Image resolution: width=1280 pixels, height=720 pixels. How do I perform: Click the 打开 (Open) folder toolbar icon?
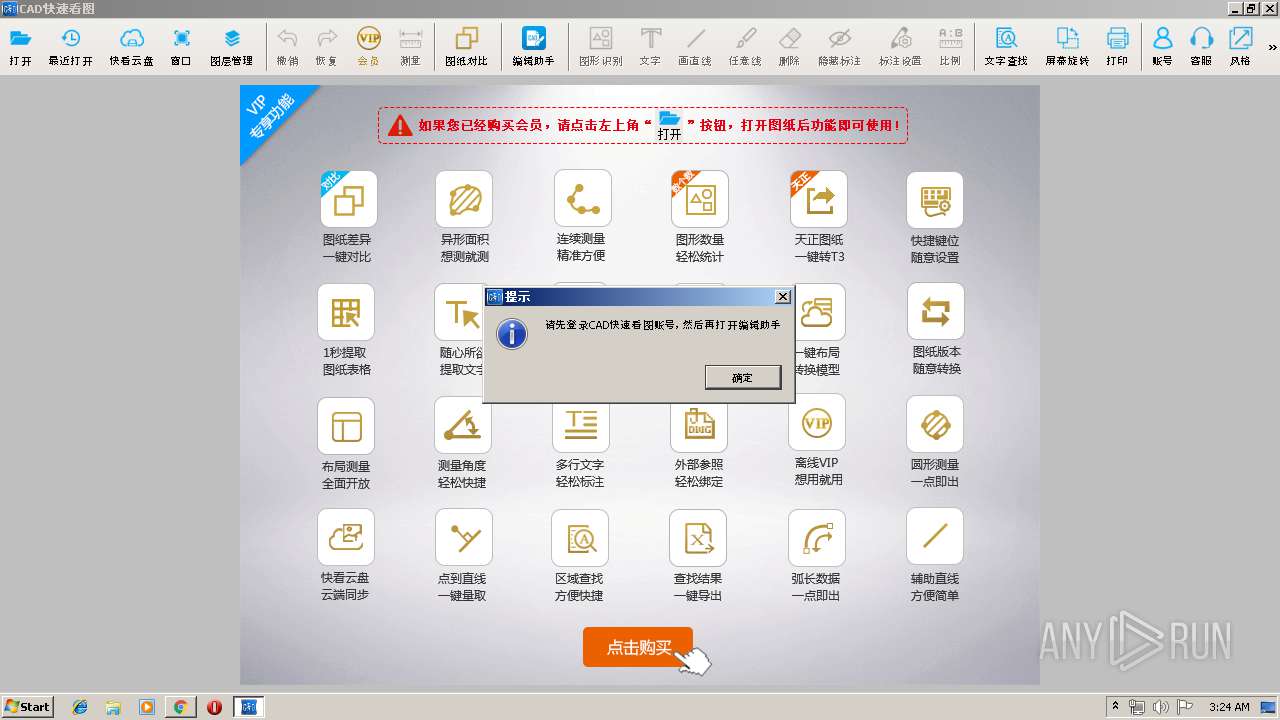[x=20, y=46]
